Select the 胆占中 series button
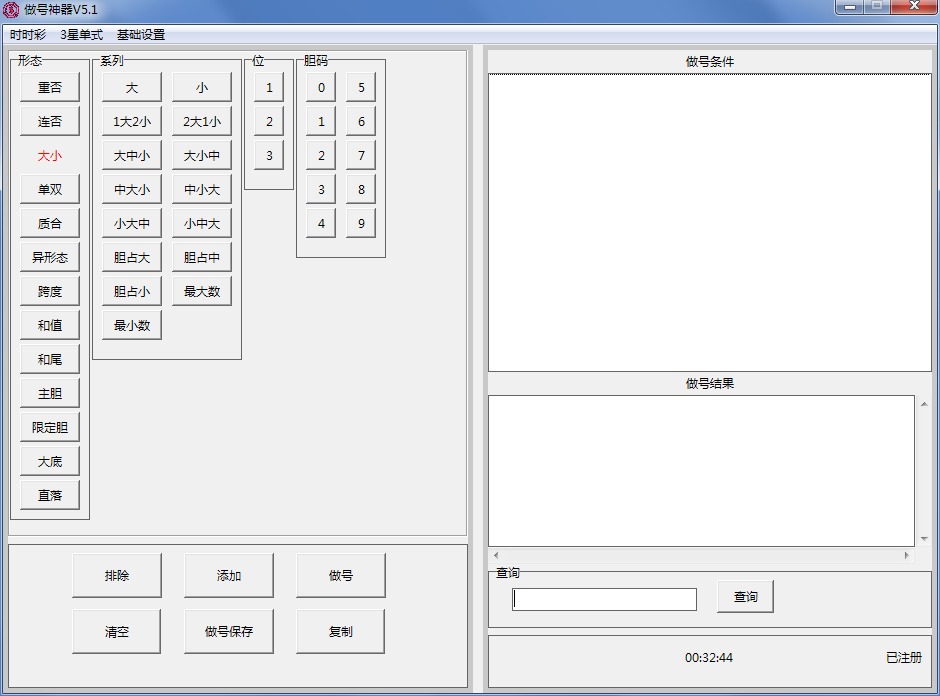The width and height of the screenshot is (940, 696). click(x=202, y=258)
